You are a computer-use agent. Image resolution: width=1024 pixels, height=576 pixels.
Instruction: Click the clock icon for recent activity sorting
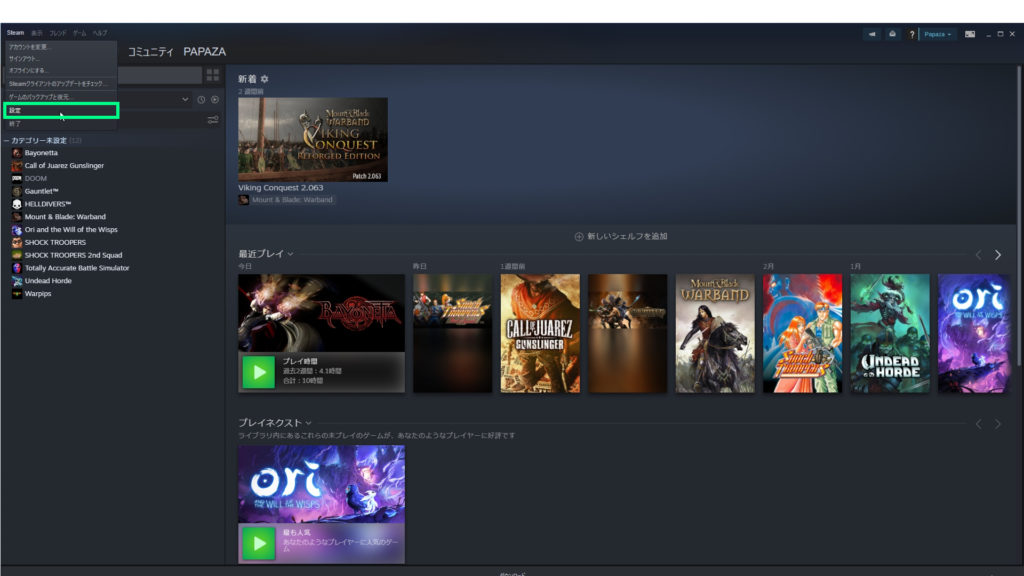(x=201, y=100)
